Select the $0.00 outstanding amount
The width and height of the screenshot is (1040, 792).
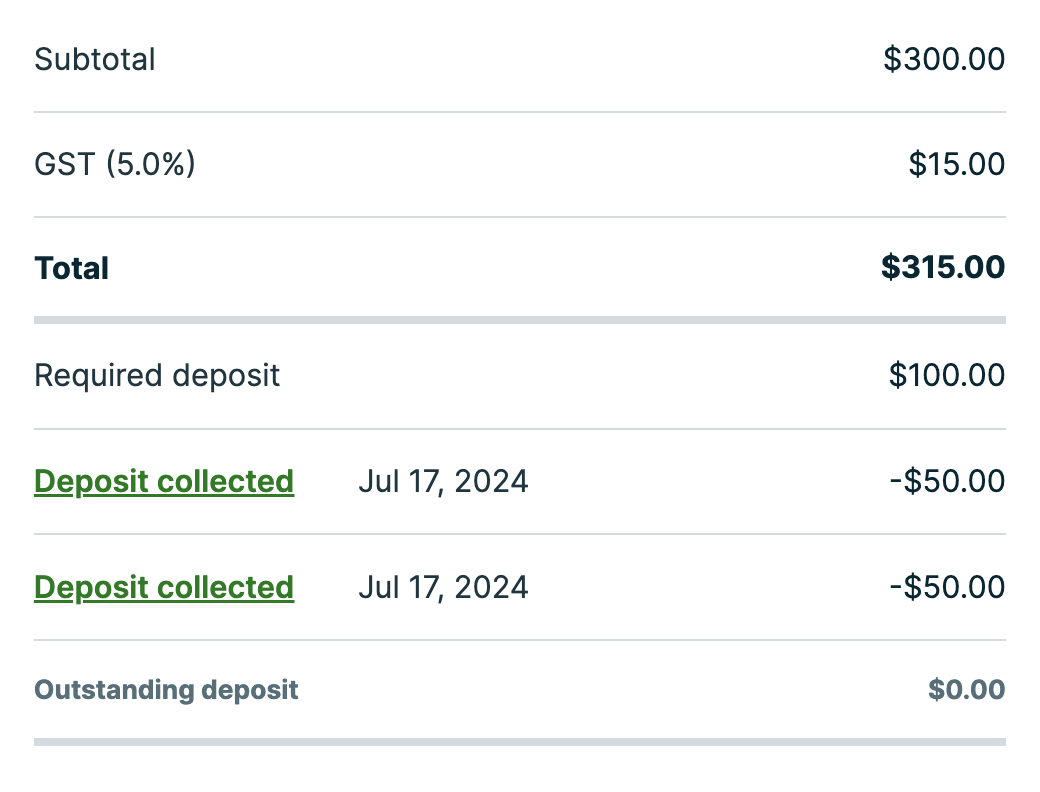(966, 690)
